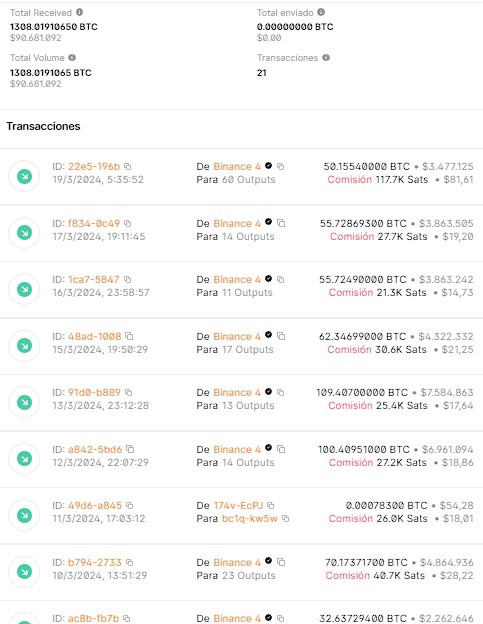This screenshot has width=483, height=624.
Task: Copy transaction ID 48ad-1008
Action: click(x=129, y=336)
